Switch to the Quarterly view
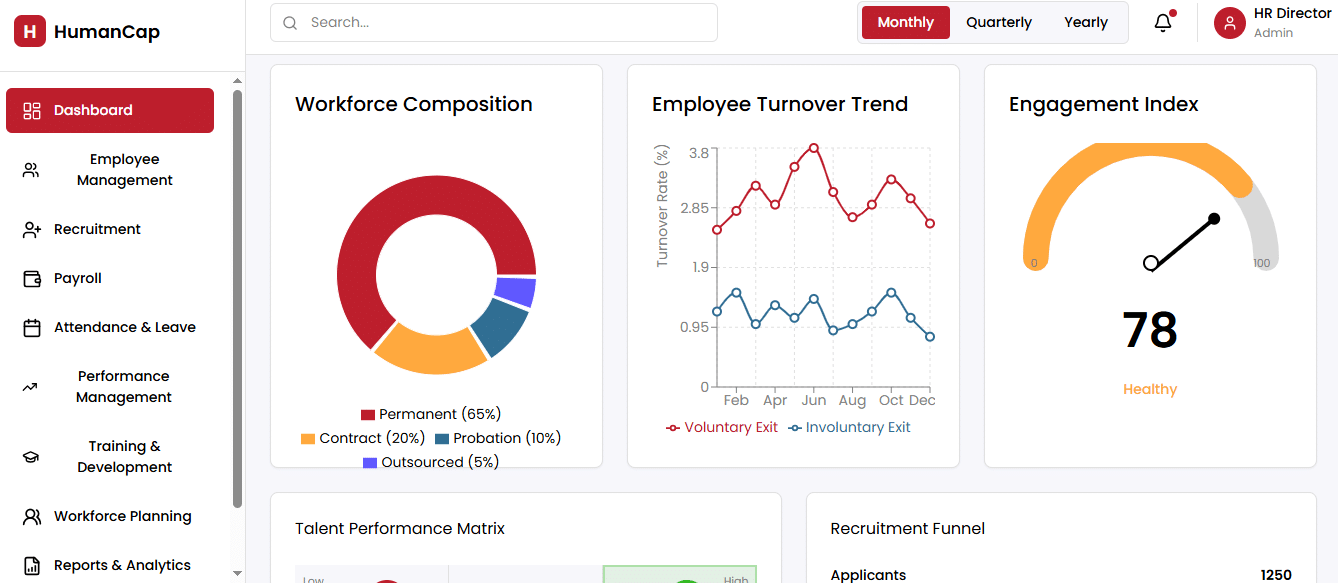Image resolution: width=1338 pixels, height=583 pixels. click(998, 23)
